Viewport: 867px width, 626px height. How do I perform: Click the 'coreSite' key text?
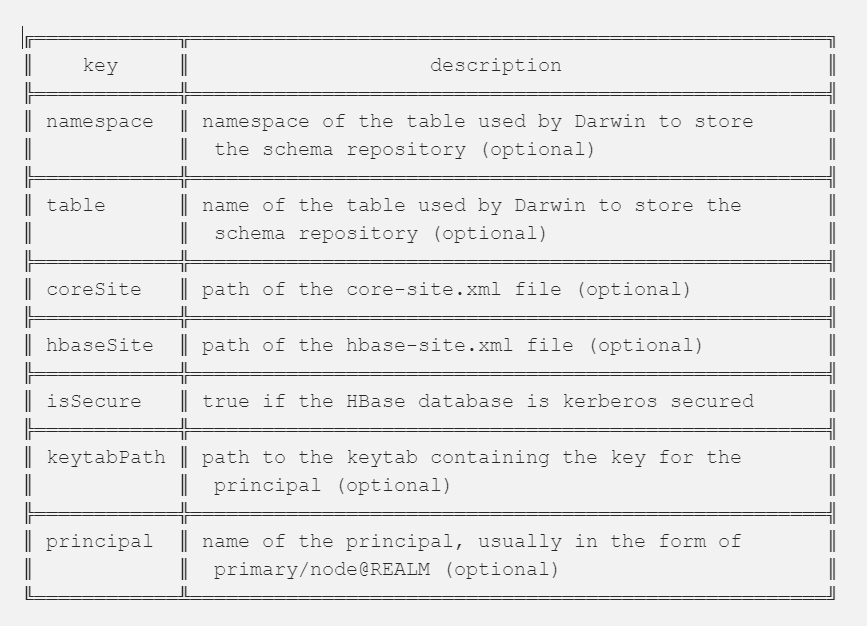pos(94,289)
